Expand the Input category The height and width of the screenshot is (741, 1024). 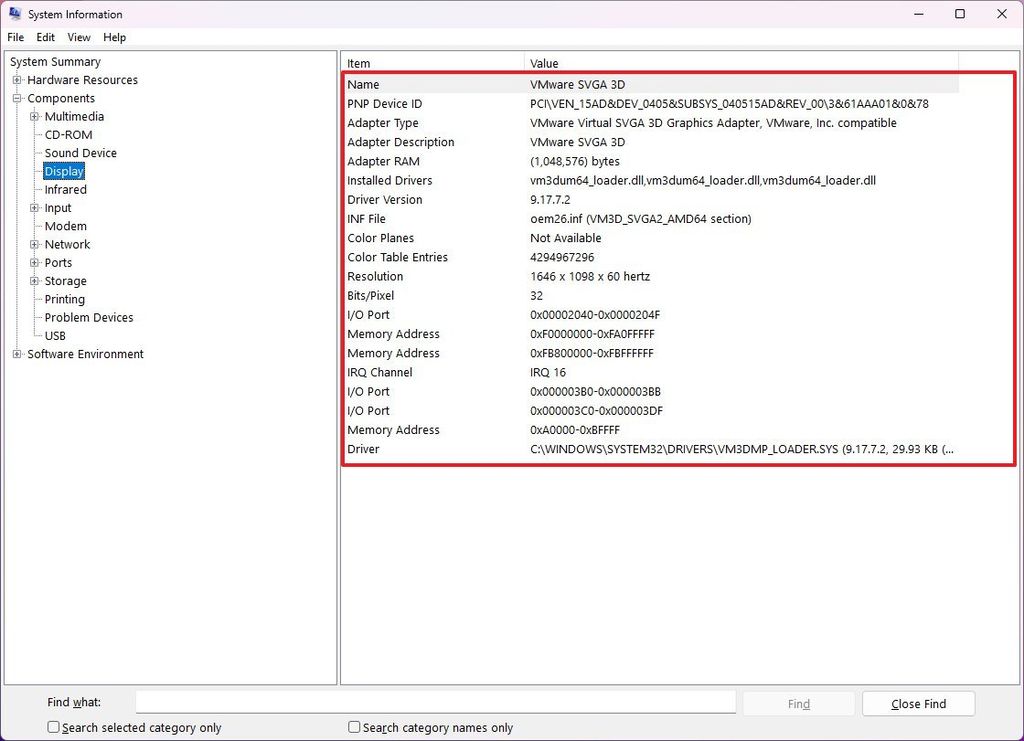(33, 208)
